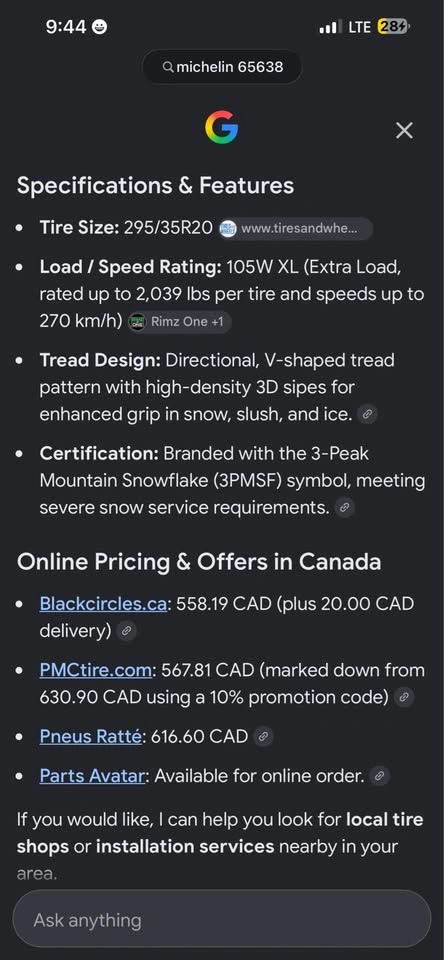Tap the battery indicator in status bar
Image resolution: width=444 pixels, height=960 pixels.
tap(393, 27)
